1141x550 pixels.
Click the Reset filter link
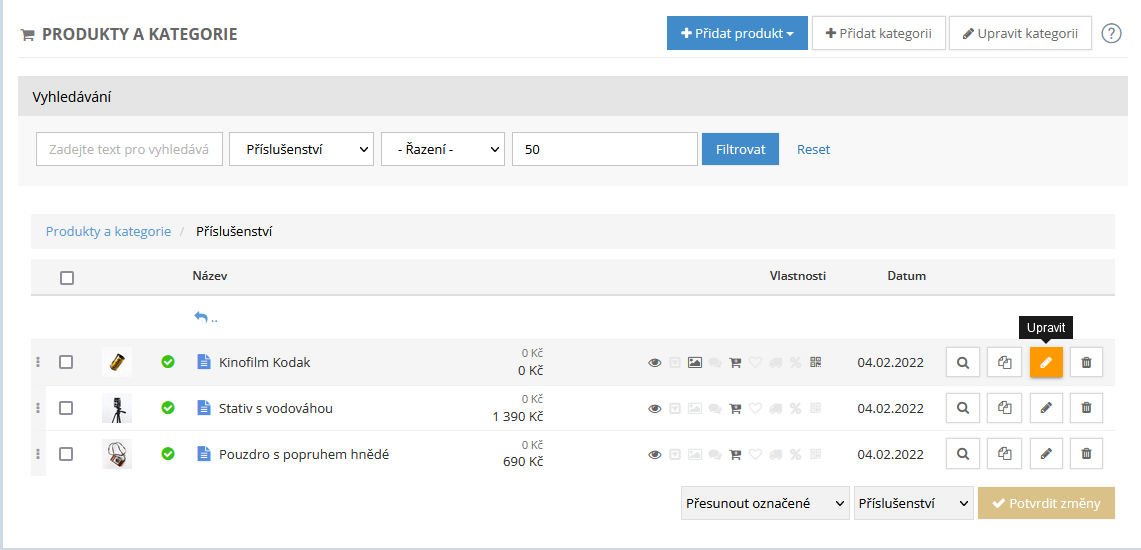click(813, 149)
